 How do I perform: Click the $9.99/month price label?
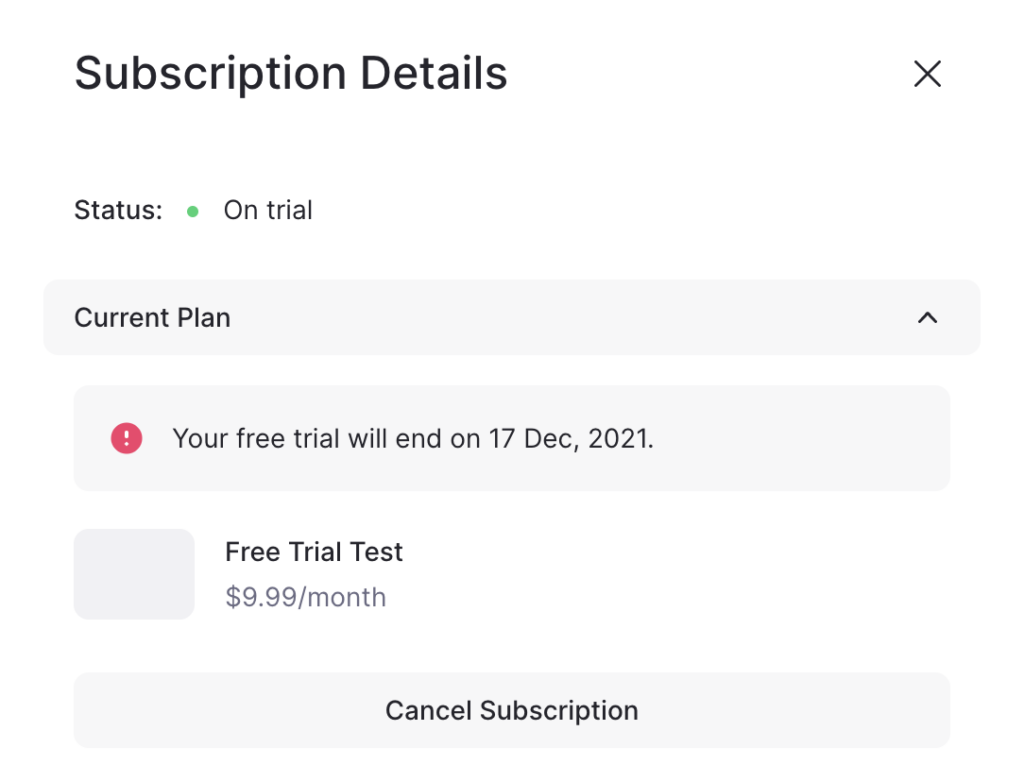[306, 597]
